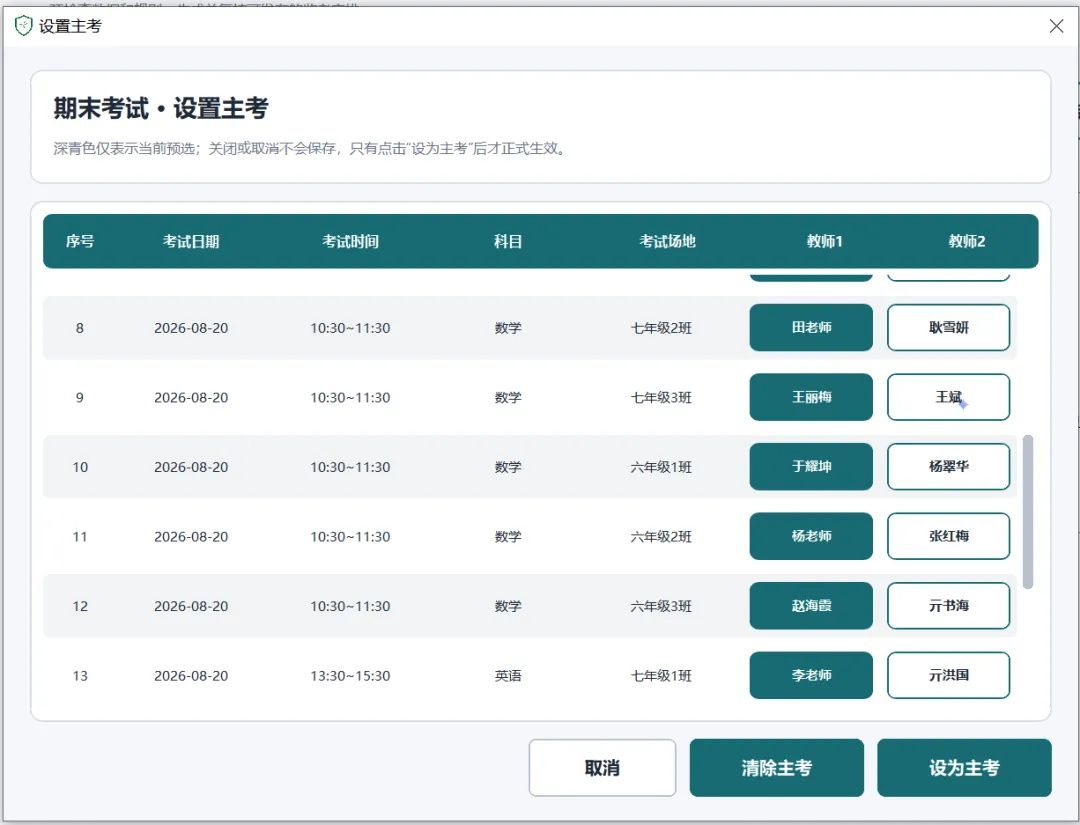
Task: Click the table's vertical scrollbar thumb
Action: (1028, 512)
